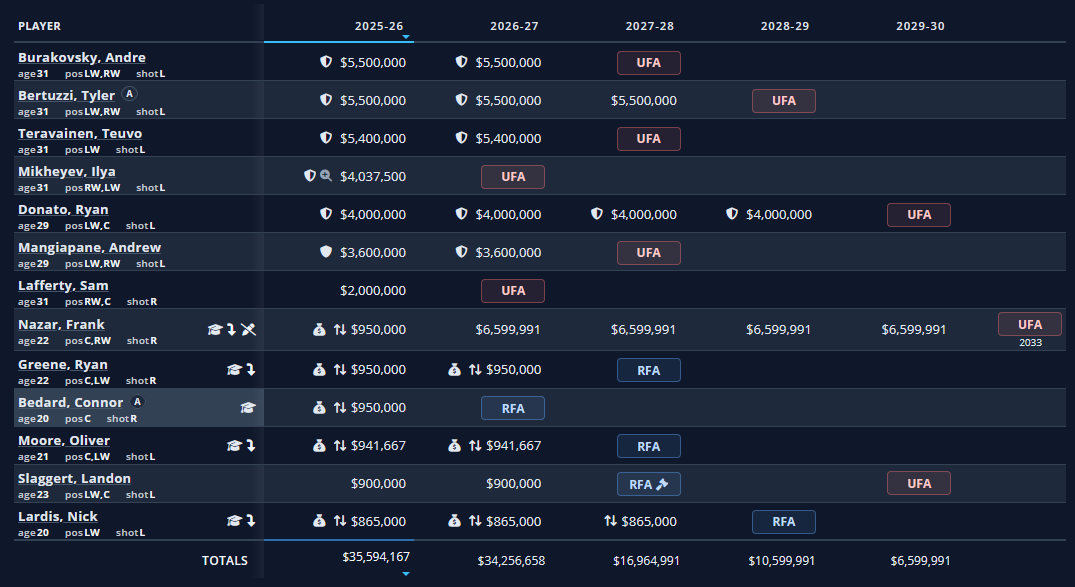The image size is (1075, 587).
Task: Click the shield icon beside Burakovsky's 2026-27 salary
Action: click(x=461, y=62)
